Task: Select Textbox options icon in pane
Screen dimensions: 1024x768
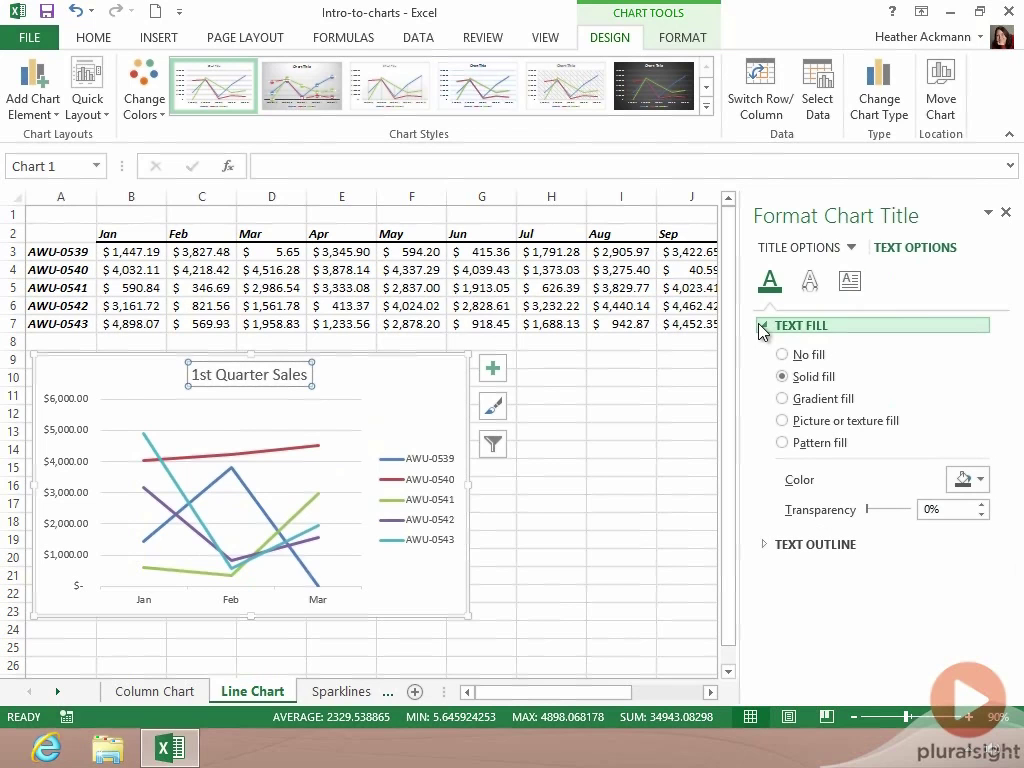Action: pos(850,281)
